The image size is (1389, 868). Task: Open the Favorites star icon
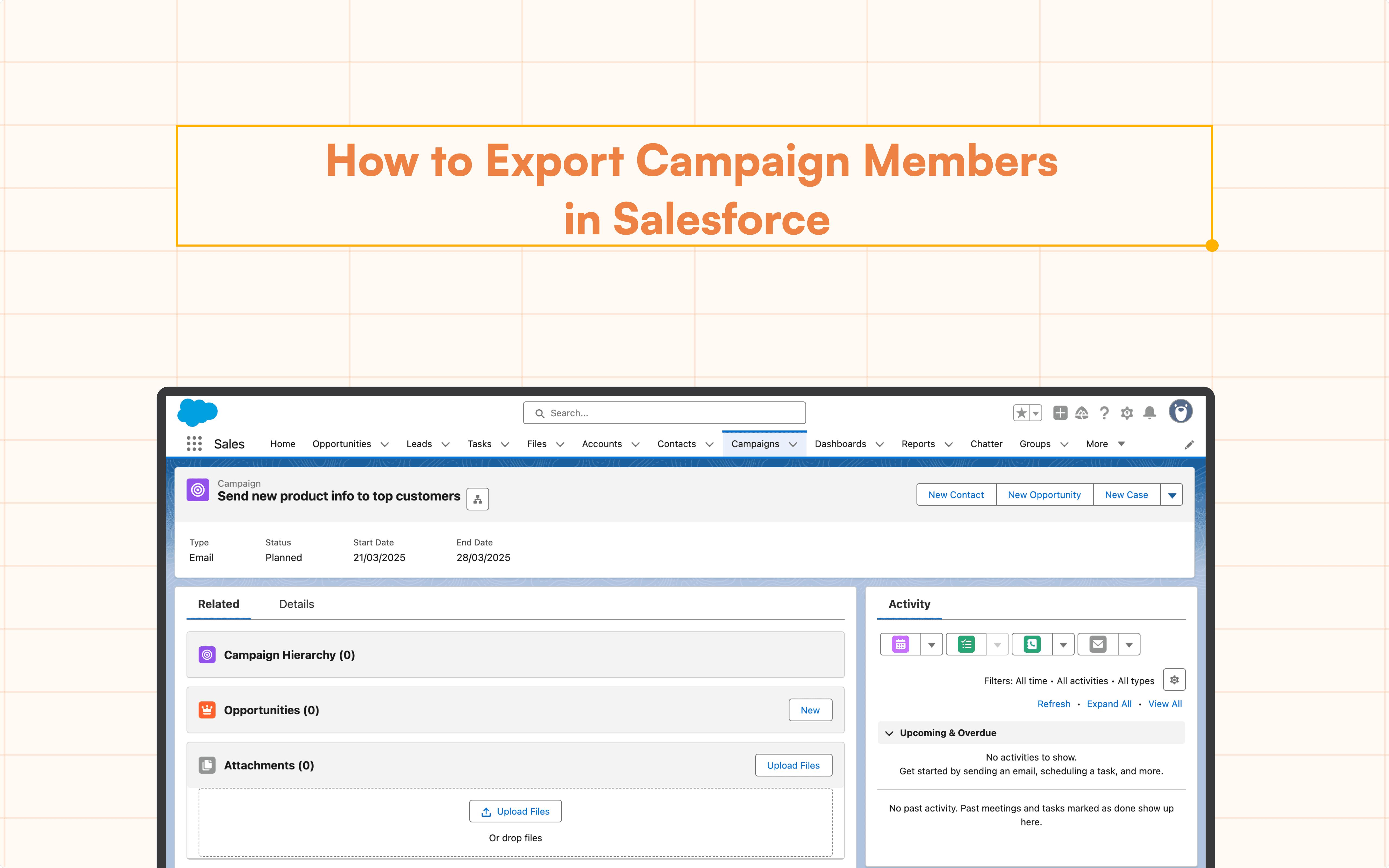click(1021, 413)
